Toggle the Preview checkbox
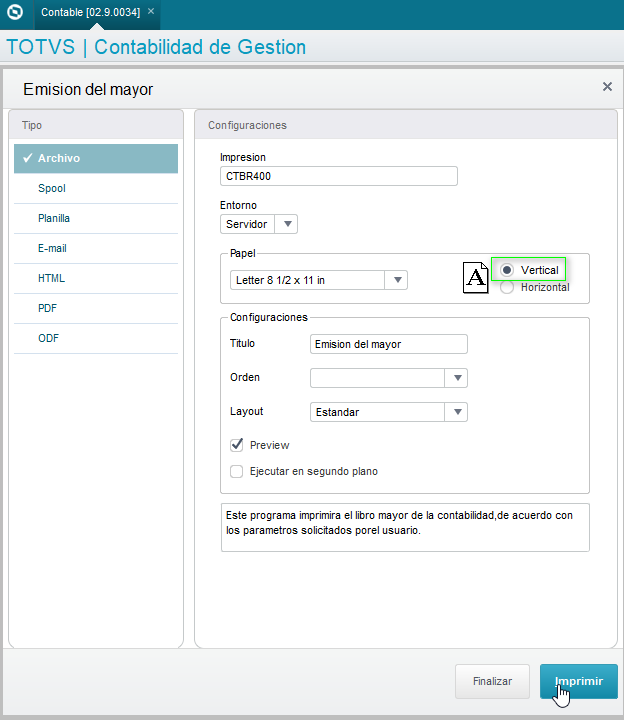The height and width of the screenshot is (723, 624). pos(237,445)
